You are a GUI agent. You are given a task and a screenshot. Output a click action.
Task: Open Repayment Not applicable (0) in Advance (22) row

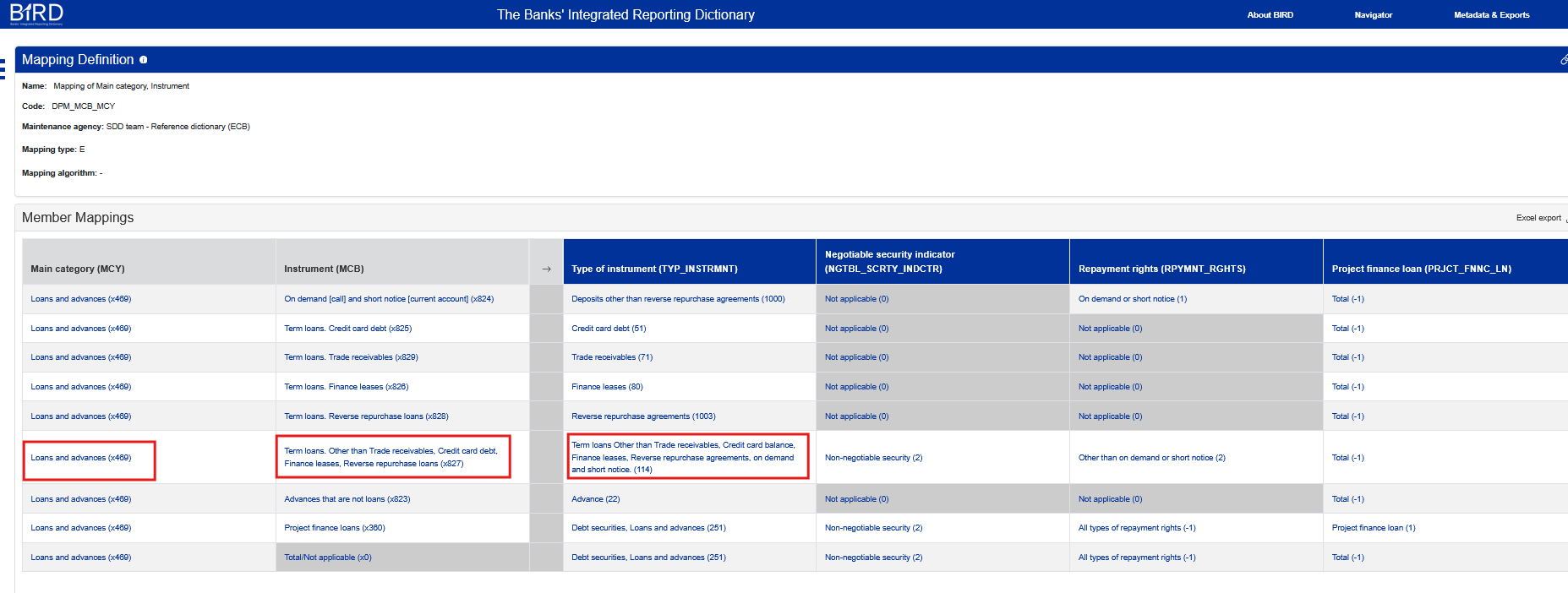pyautogui.click(x=1110, y=499)
